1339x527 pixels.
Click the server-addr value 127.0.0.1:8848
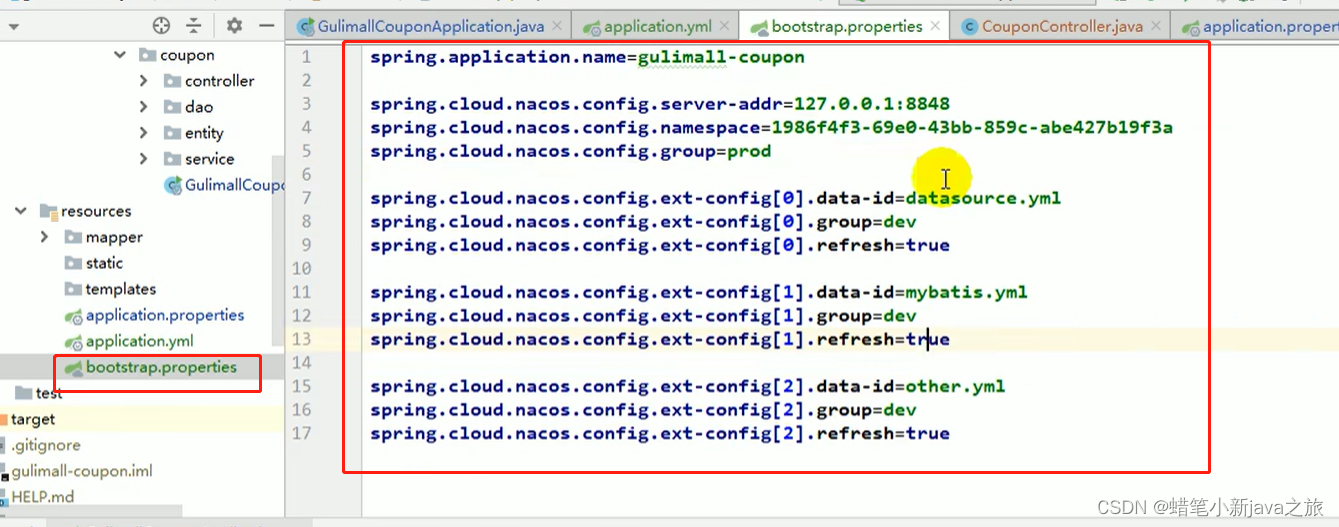[x=872, y=104]
